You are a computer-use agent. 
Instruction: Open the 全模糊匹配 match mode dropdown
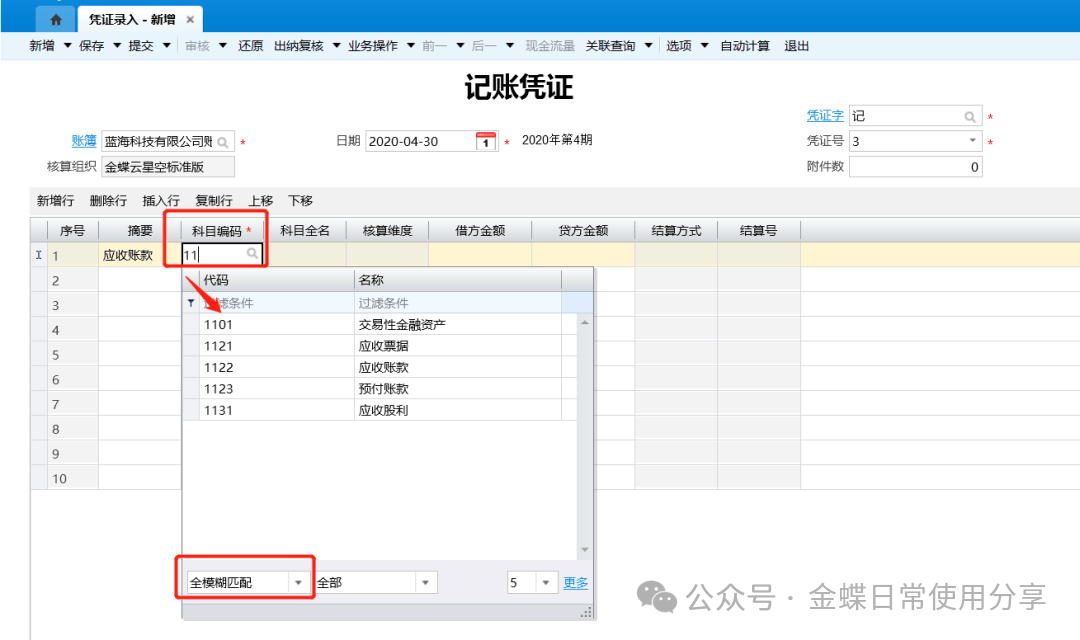click(x=298, y=583)
